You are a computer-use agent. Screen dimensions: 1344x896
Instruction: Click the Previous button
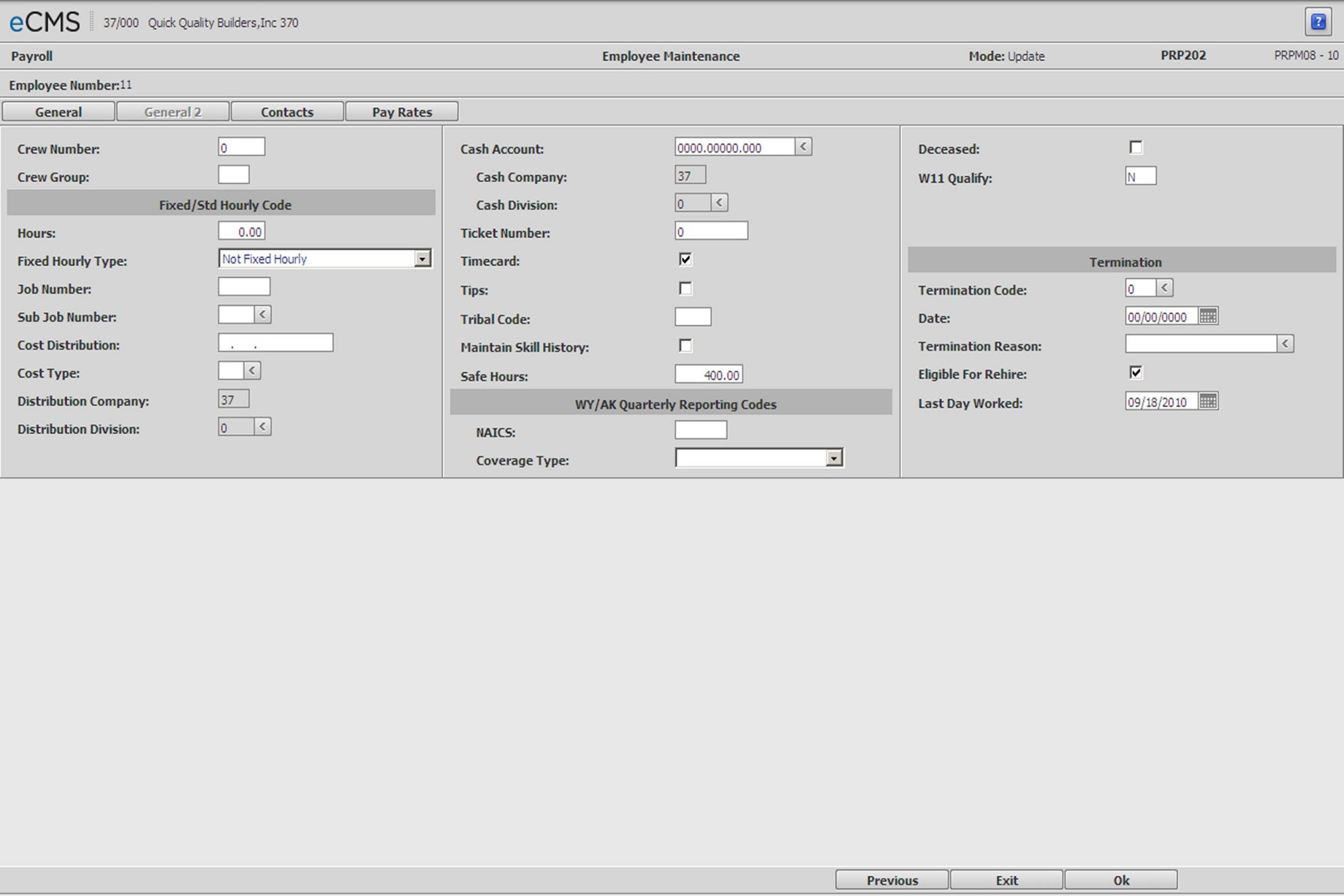pos(892,880)
